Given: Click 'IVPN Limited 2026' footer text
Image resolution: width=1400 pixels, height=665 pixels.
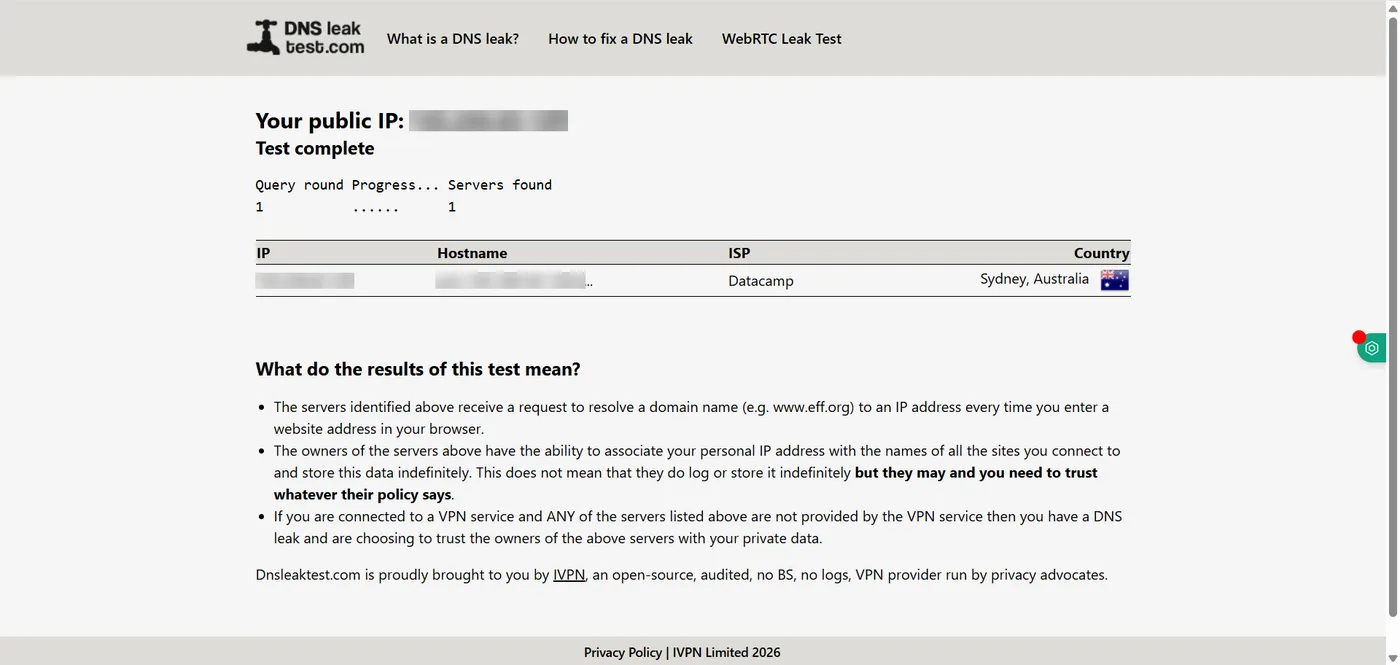Looking at the screenshot, I should (727, 652).
